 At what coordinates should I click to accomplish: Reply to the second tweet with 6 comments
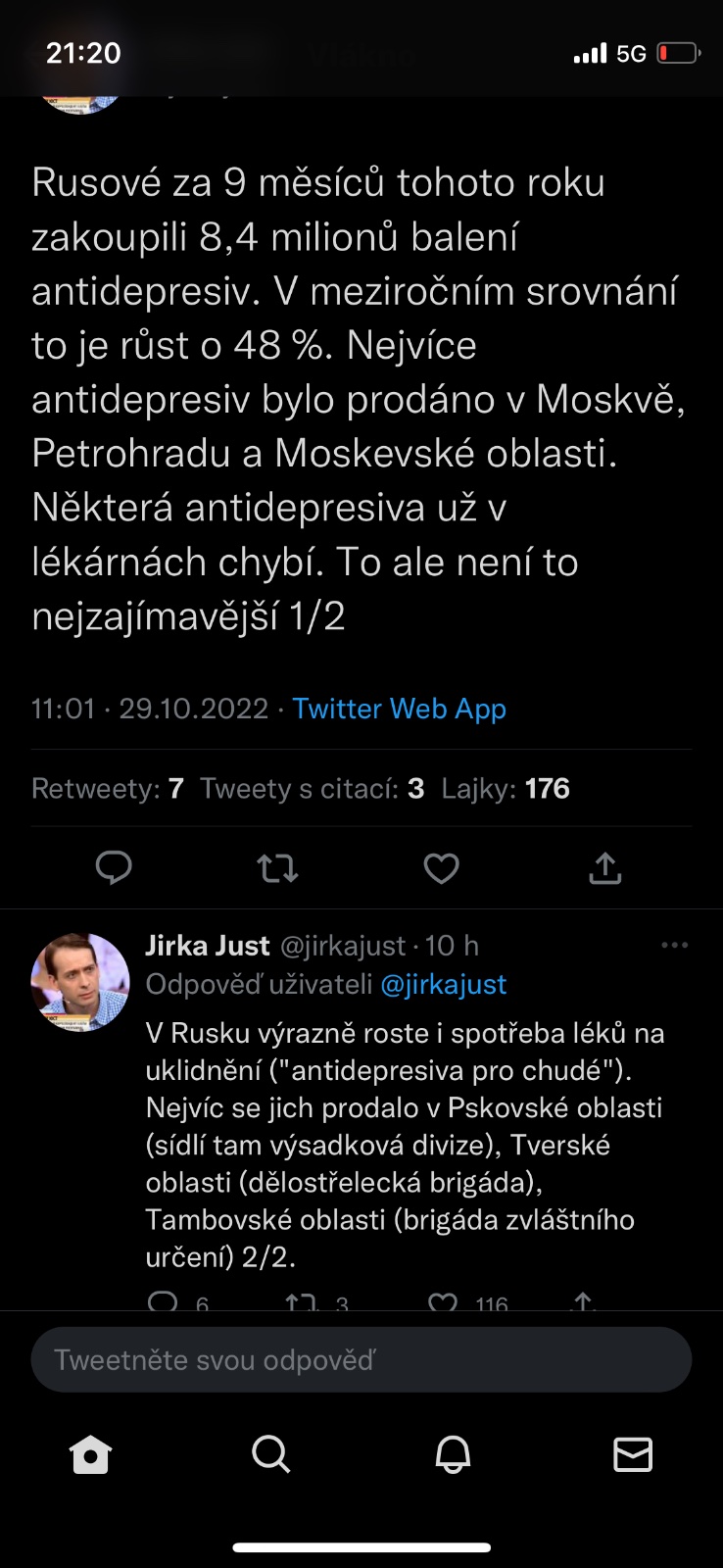coord(163,1302)
